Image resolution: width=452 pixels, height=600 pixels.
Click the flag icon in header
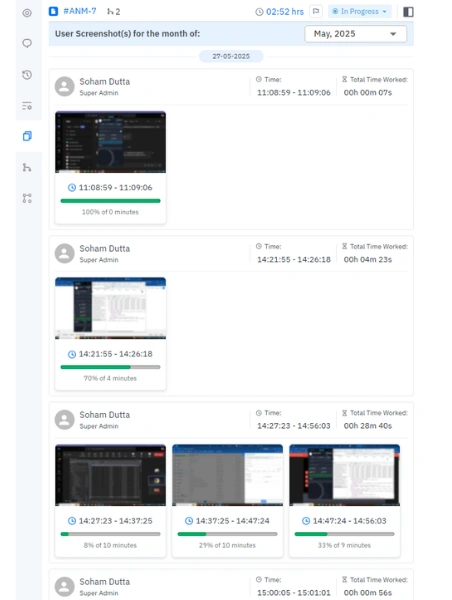pos(316,11)
